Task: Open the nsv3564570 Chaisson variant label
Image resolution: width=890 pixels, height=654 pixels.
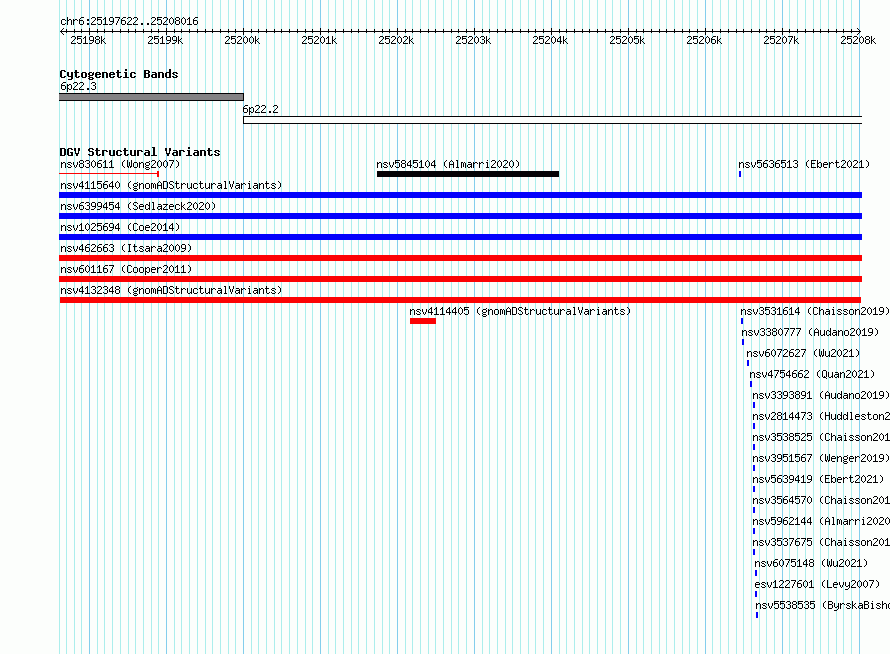Action: (821, 500)
